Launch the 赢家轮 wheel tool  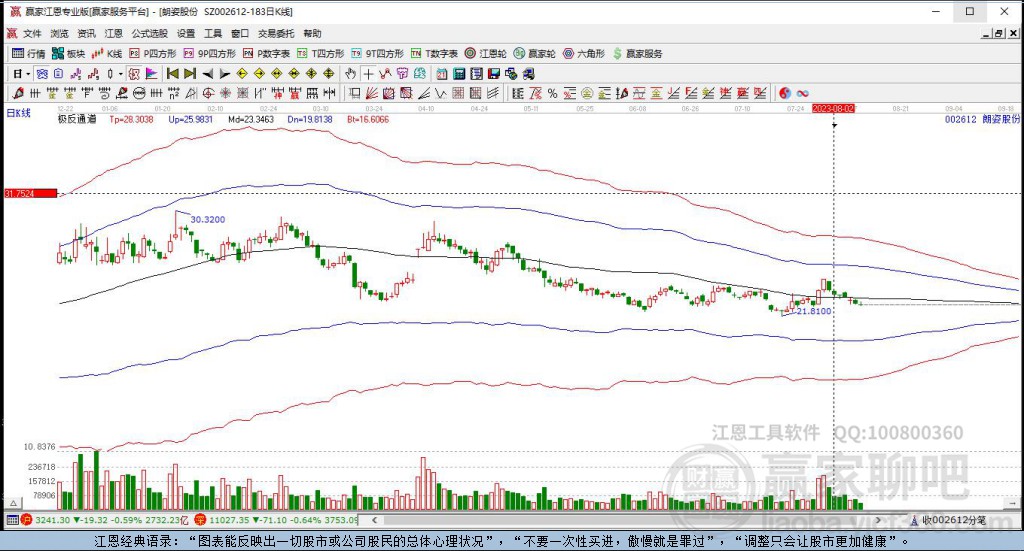534,54
